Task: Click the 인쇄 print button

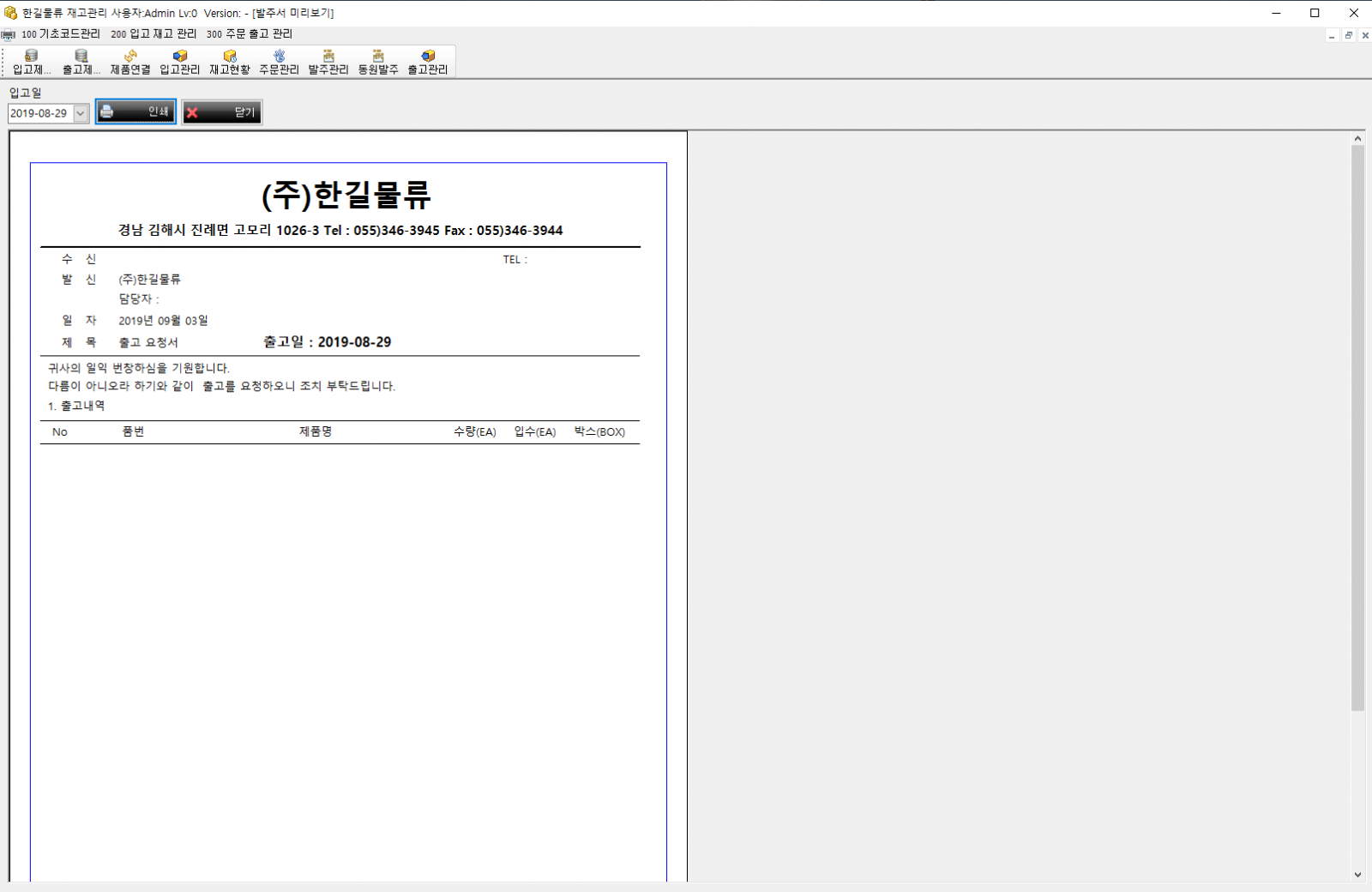Action: click(135, 111)
